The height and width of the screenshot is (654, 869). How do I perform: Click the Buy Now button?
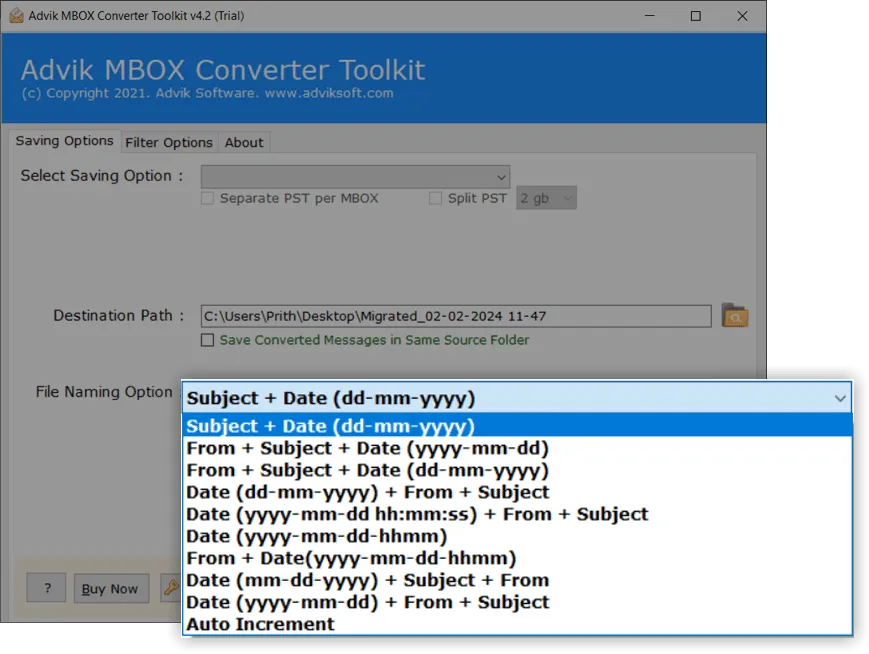click(111, 588)
